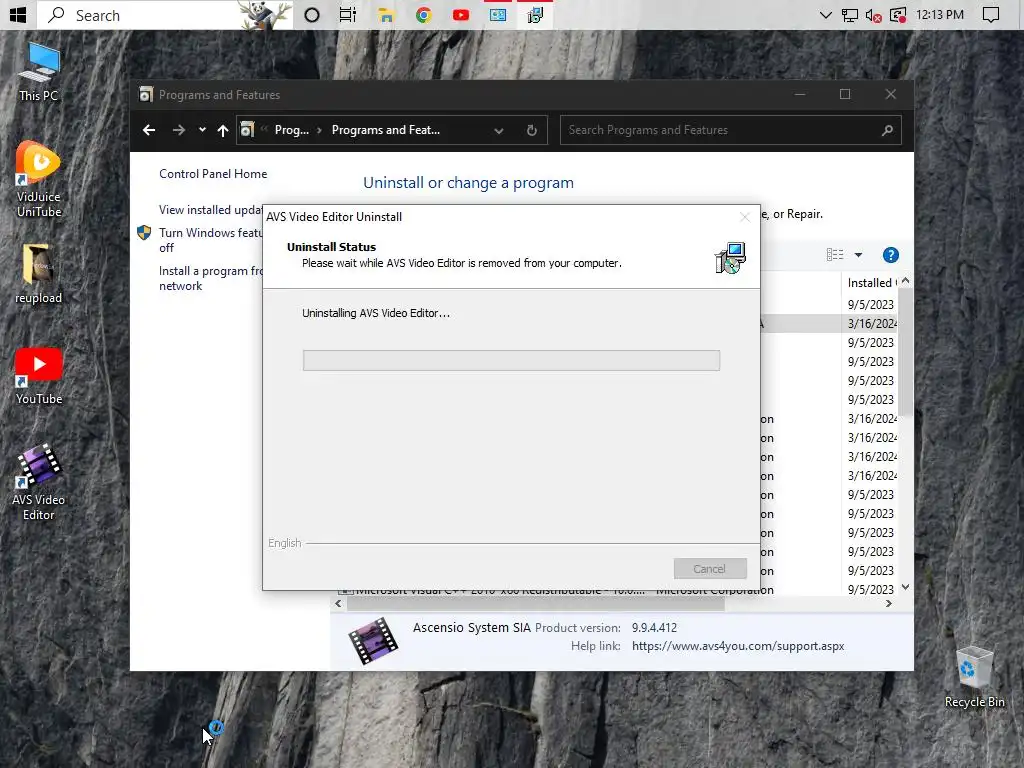Image resolution: width=1024 pixels, height=768 pixels.
Task: Refresh the Programs and Features list
Action: tap(532, 130)
